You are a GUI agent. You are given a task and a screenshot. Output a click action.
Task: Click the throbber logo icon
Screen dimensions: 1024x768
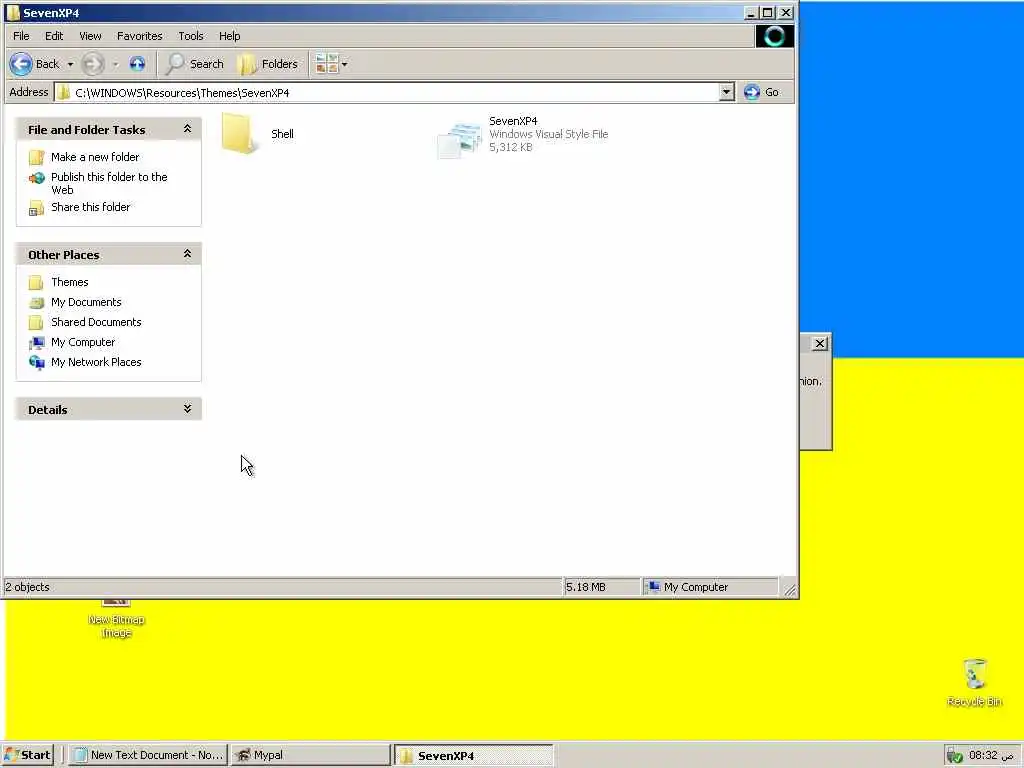(775, 36)
